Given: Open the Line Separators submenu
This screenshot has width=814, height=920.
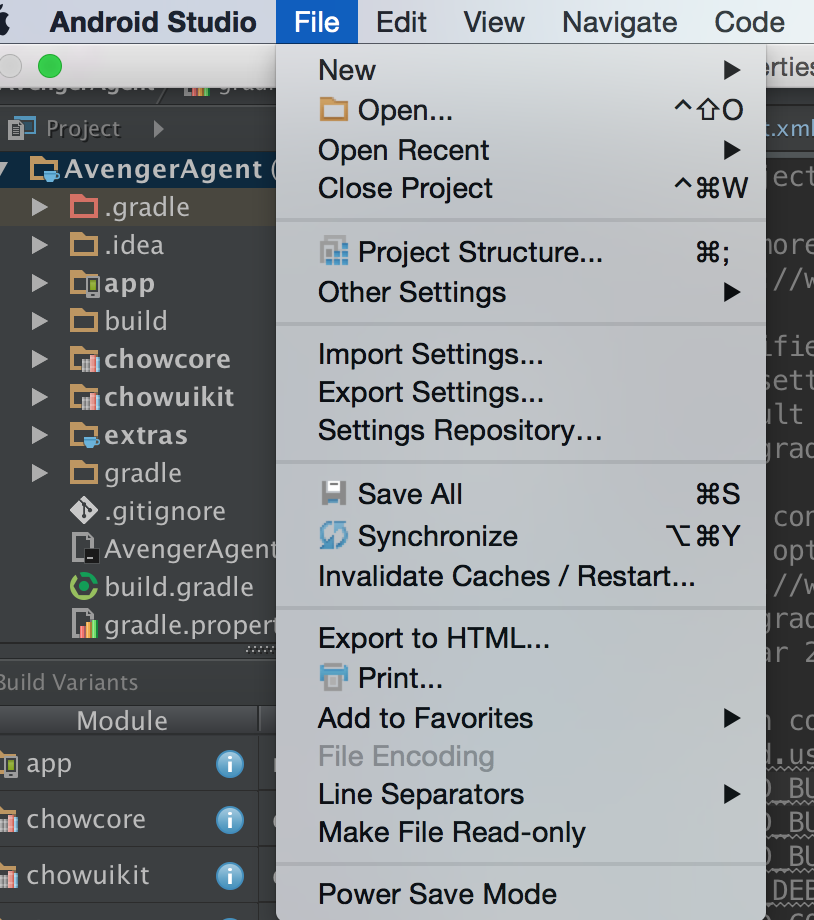Looking at the screenshot, I should 521,794.
